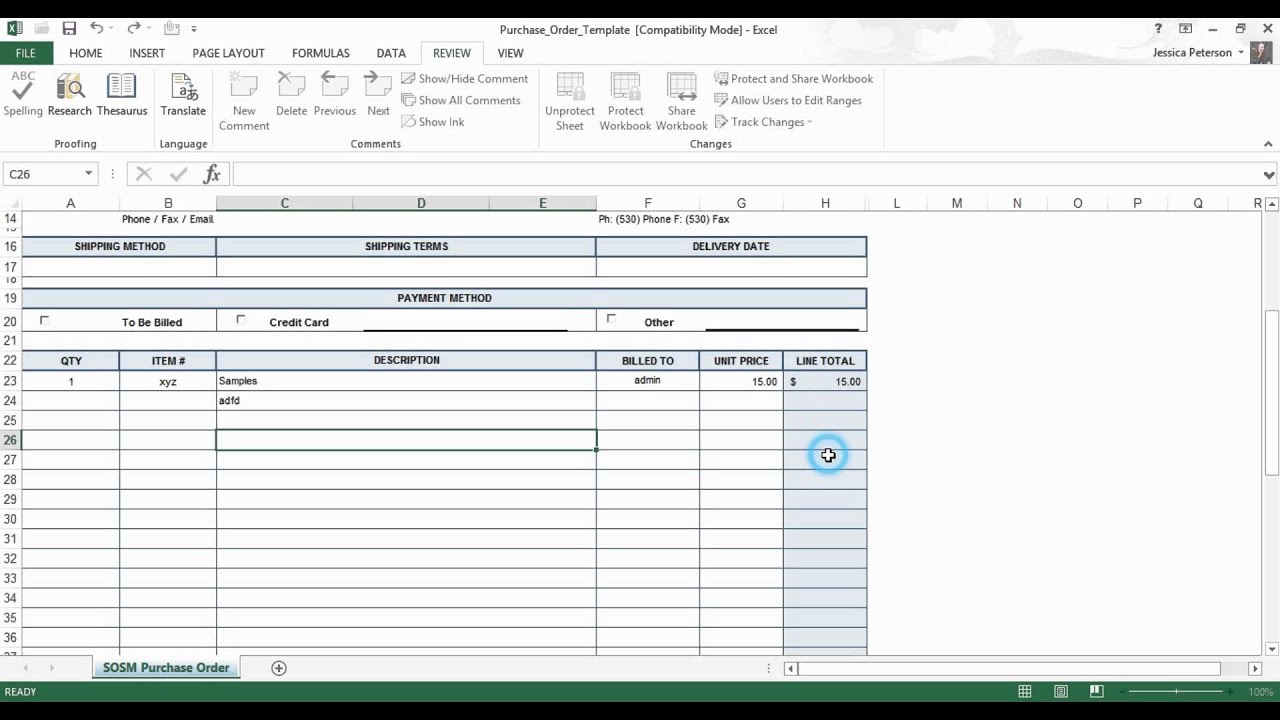Image resolution: width=1280 pixels, height=720 pixels.
Task: Select column header D
Action: coord(421,203)
